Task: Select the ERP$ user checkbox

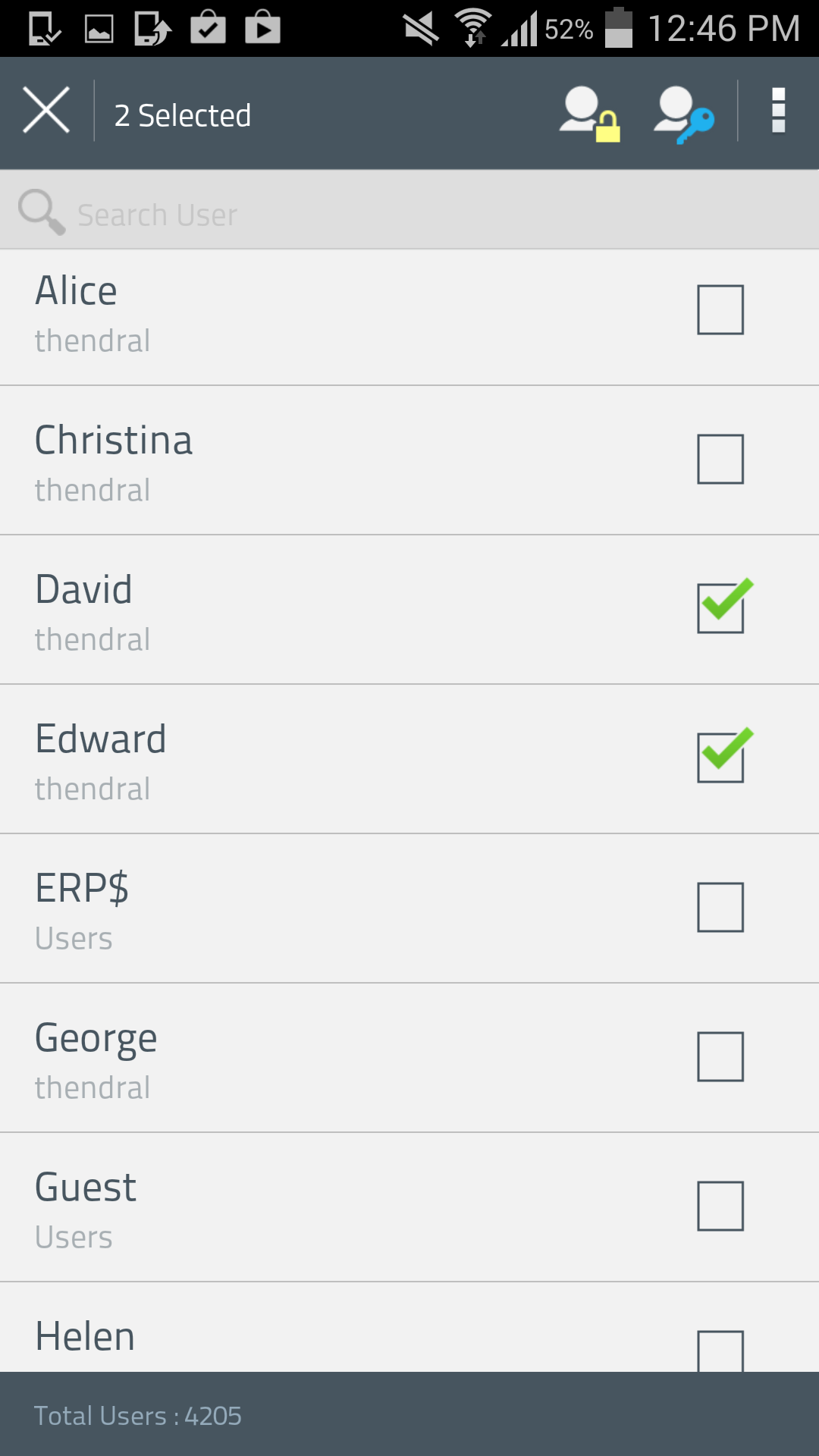Action: click(x=720, y=907)
